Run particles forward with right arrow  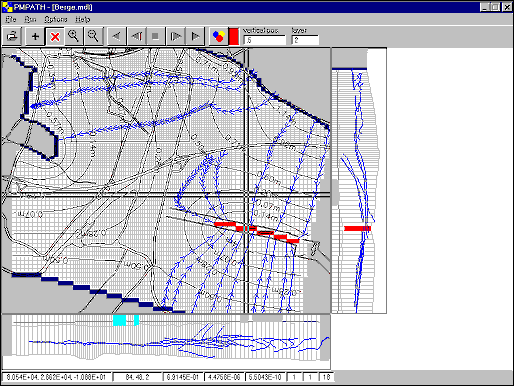click(x=195, y=36)
